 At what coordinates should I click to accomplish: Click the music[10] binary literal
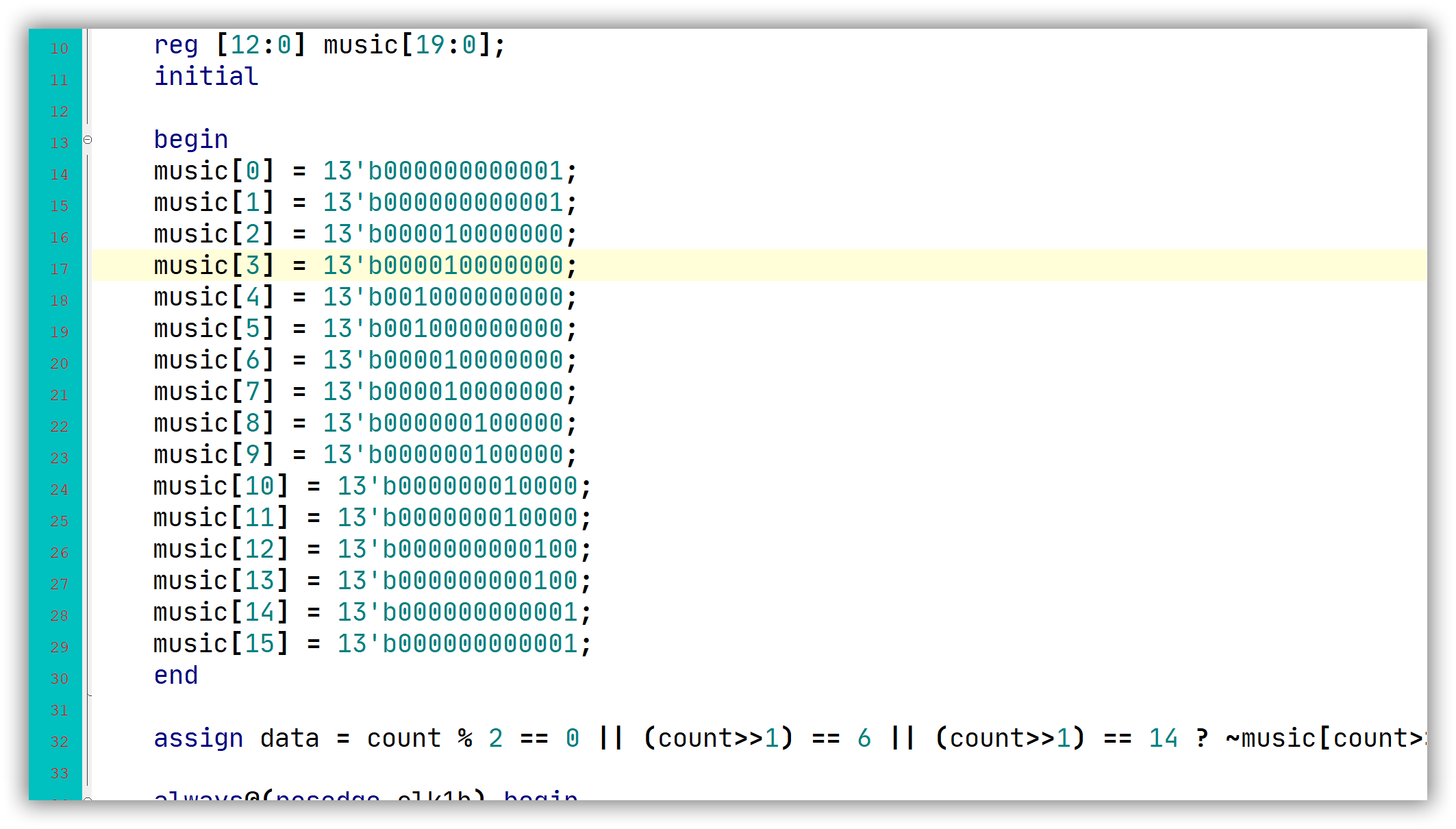pyautogui.click(x=457, y=486)
